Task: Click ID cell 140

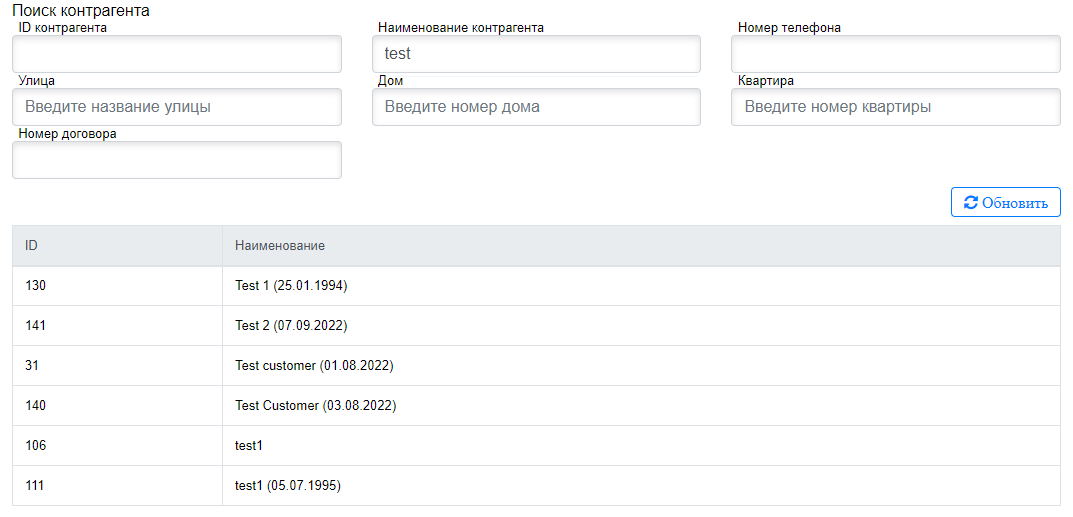Action: point(117,406)
